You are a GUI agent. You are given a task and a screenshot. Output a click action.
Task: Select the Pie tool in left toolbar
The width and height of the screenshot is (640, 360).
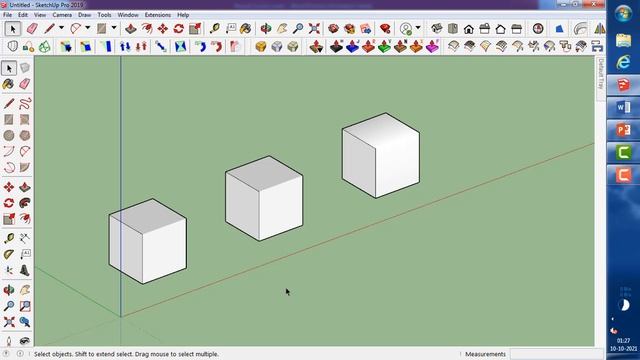tap(25, 167)
